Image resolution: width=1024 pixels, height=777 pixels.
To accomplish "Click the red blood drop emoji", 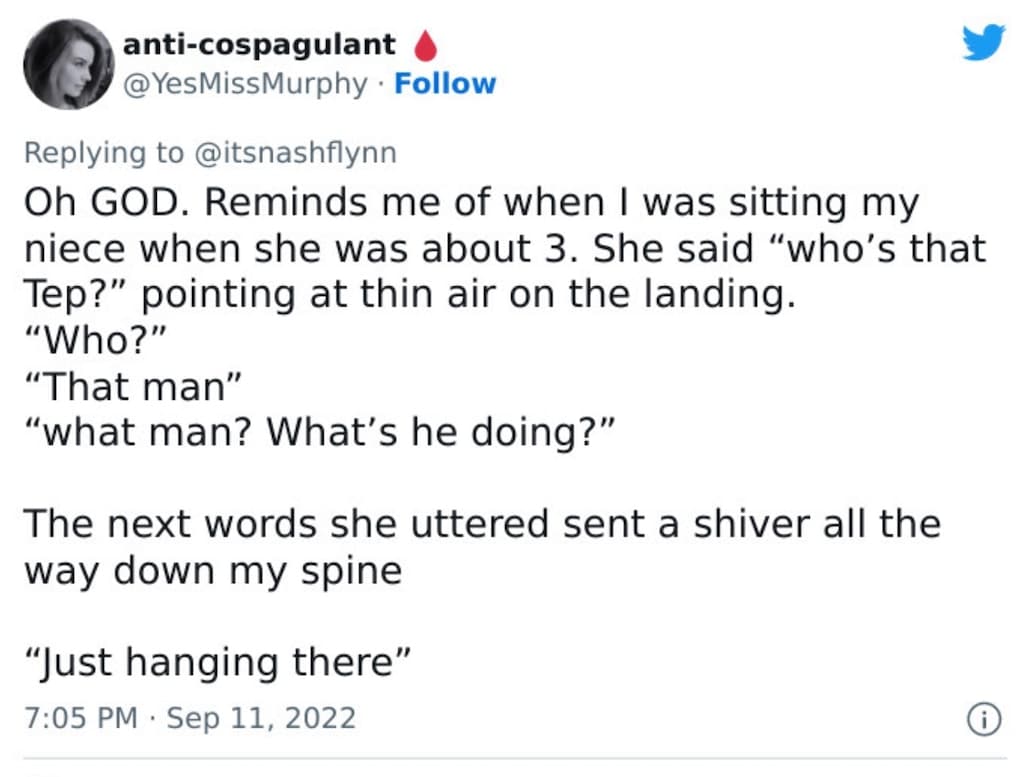I will (426, 46).
